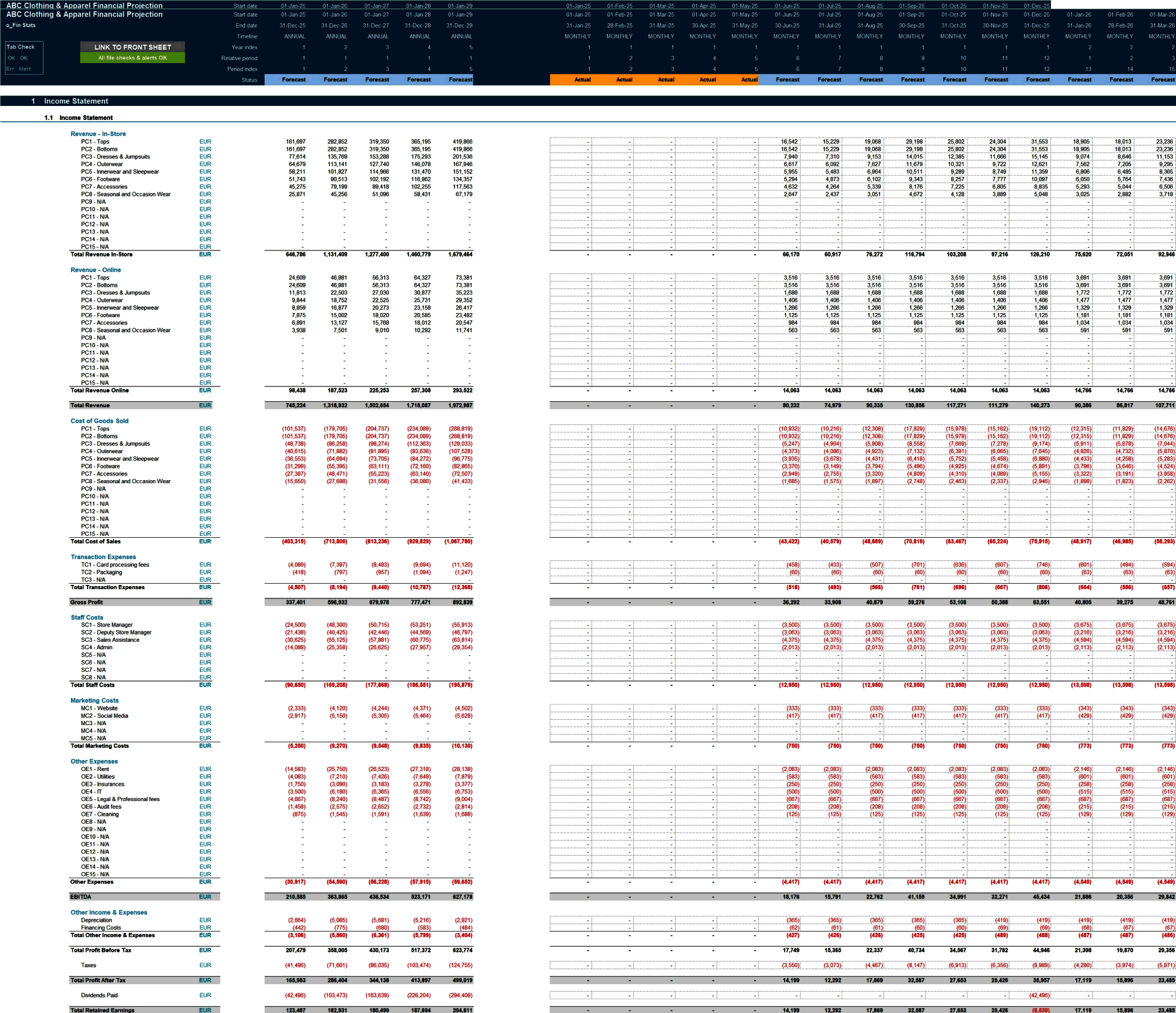This screenshot has height=1013, width=1176.
Task: Select the Revenue - In-Store heading
Action: [x=98, y=134]
